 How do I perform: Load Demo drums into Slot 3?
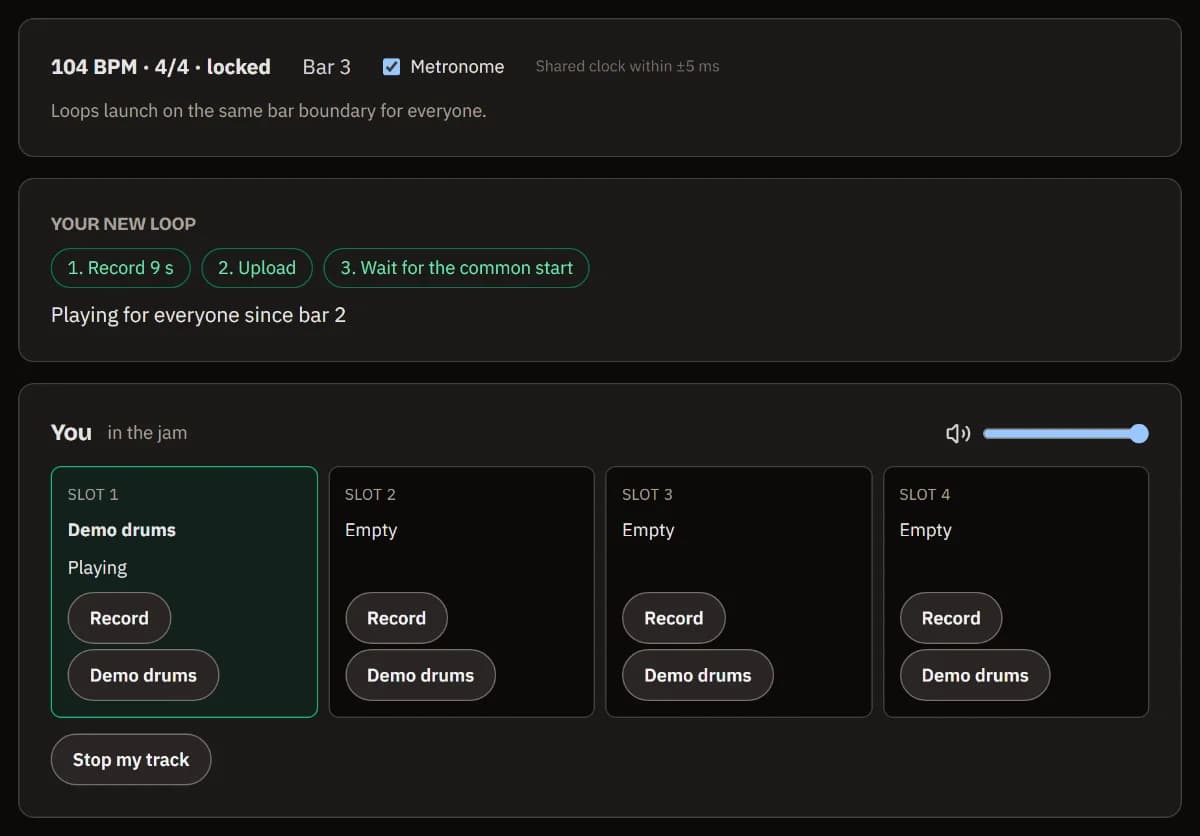pos(697,675)
